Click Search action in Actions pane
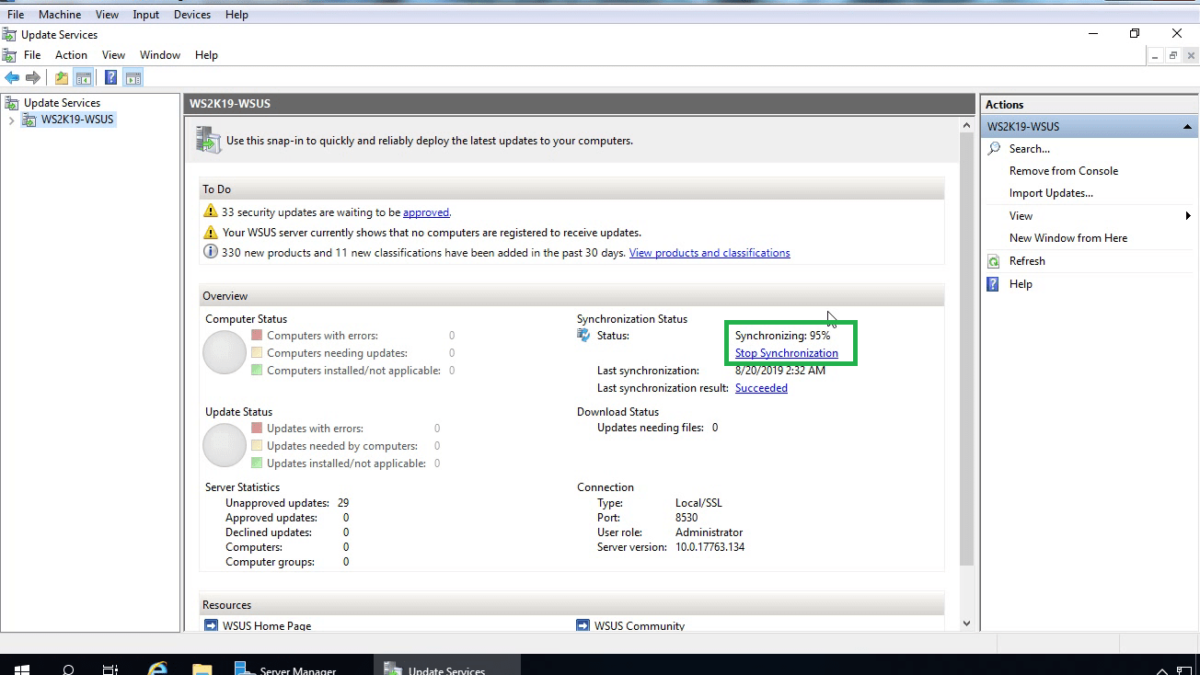 pyautogui.click(x=1029, y=149)
